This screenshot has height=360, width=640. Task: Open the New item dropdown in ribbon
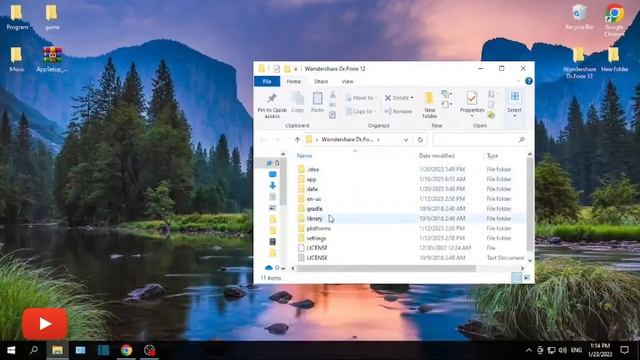point(447,94)
